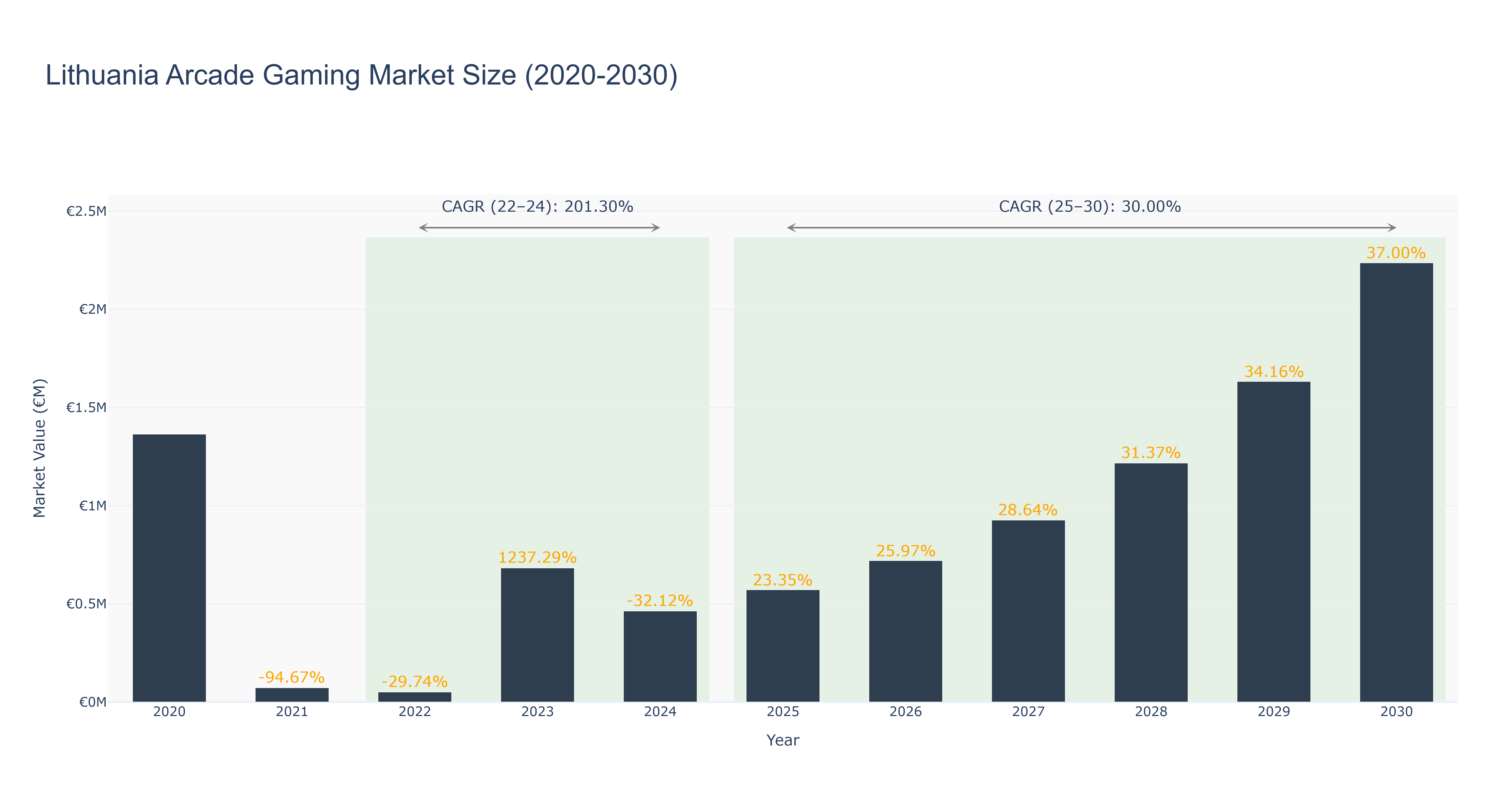Click the '€2.5M' y-axis tick label

click(86, 211)
